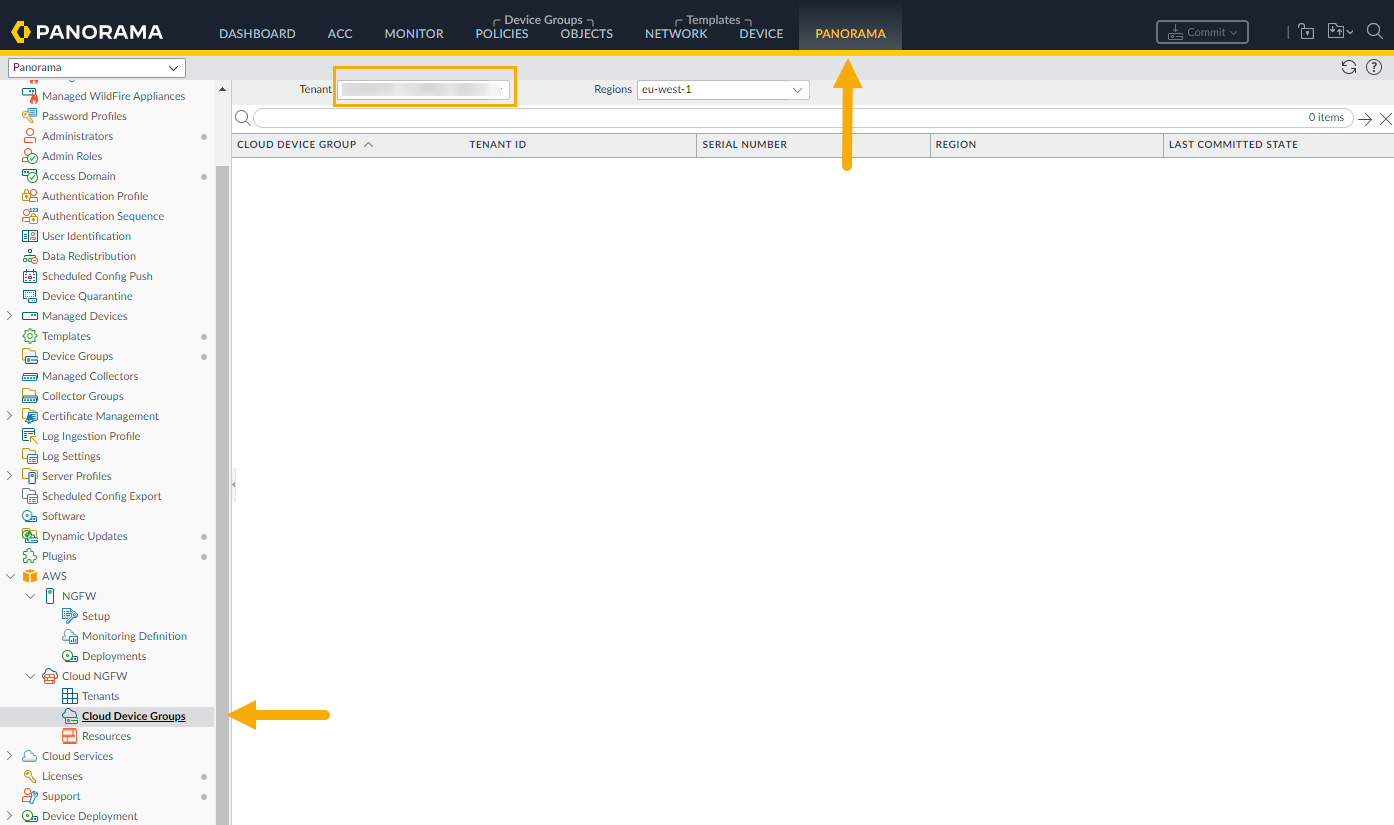
Task: Open Deployments under NGFW
Action: tap(114, 656)
